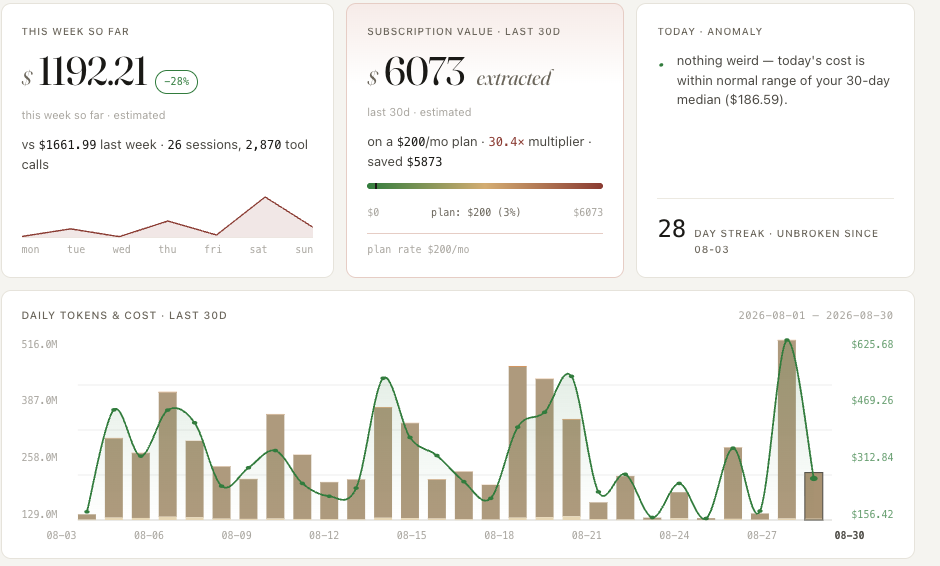Click 'DAY STREAK · UNBROKEN SINCE' label

(x=786, y=233)
